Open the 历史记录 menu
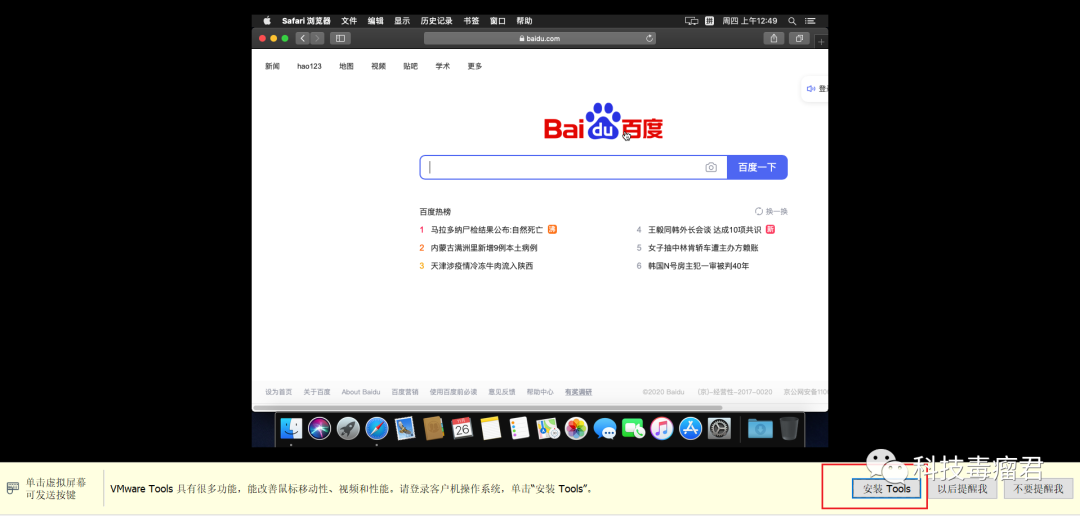Screen dimensions: 1080x516 click(x=437, y=21)
